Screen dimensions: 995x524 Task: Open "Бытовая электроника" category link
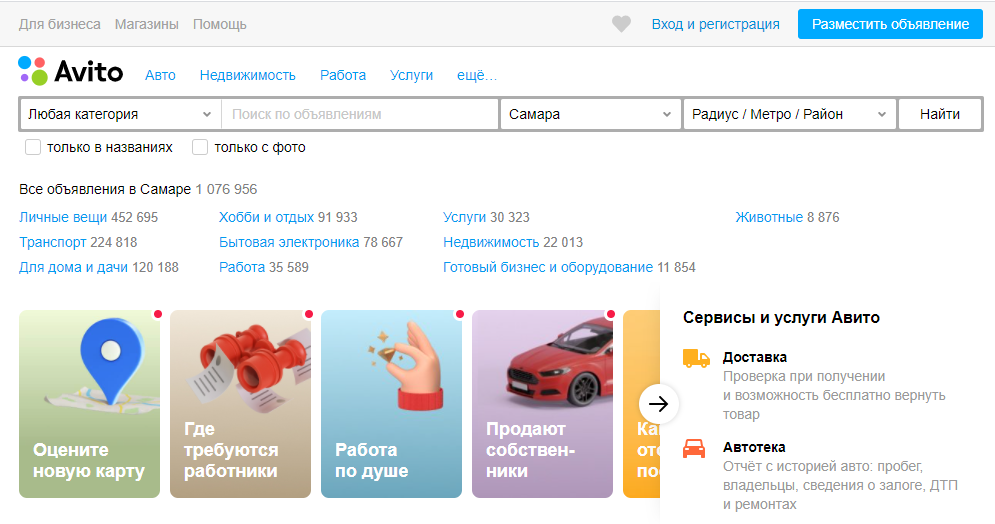coord(289,242)
